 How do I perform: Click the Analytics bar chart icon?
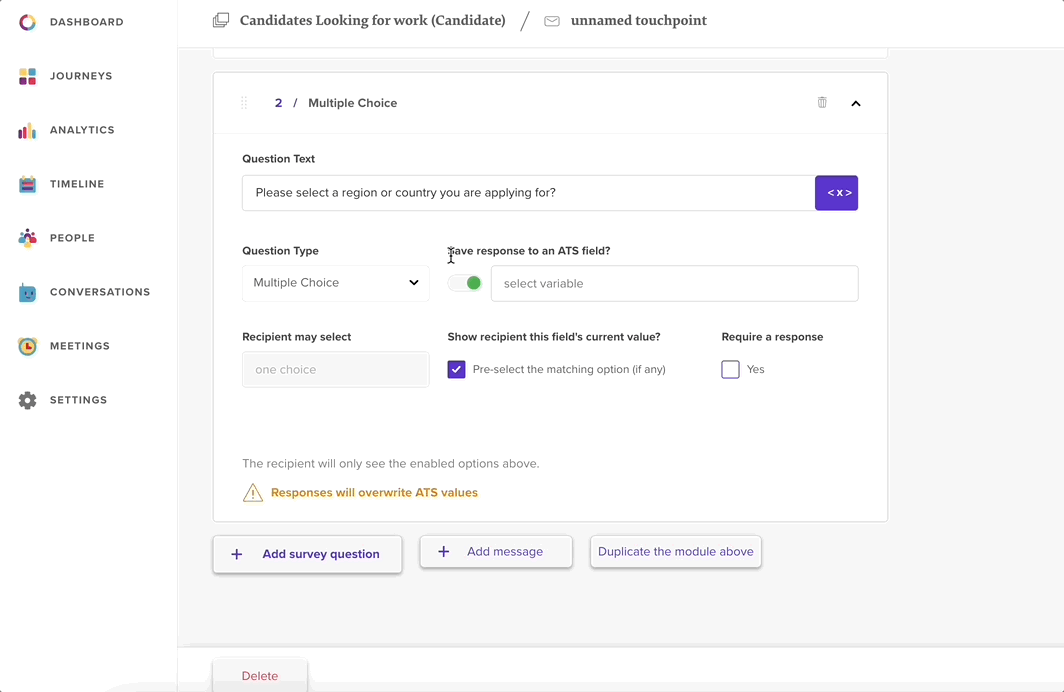(27, 130)
